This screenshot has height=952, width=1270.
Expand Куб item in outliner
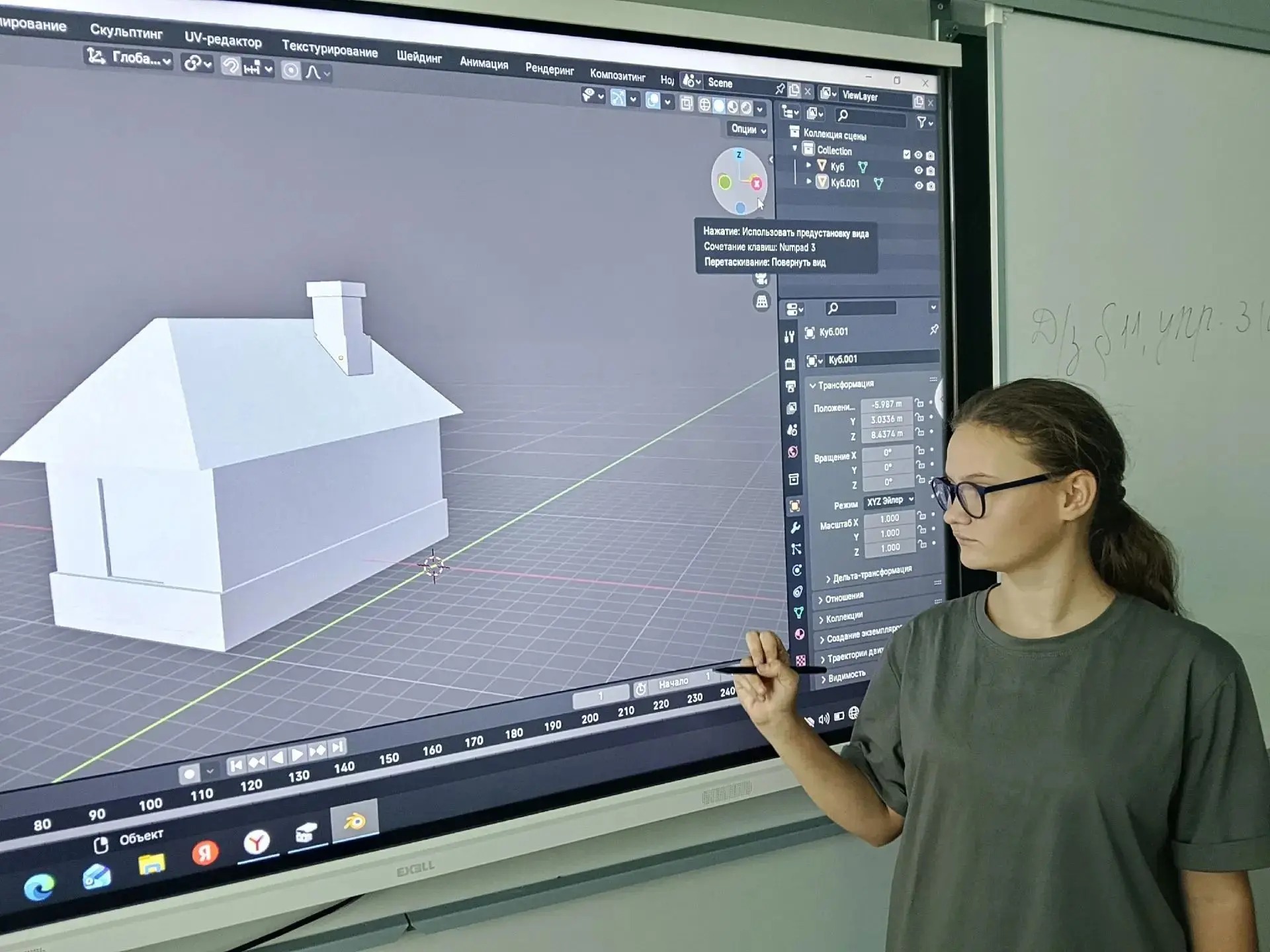(808, 165)
